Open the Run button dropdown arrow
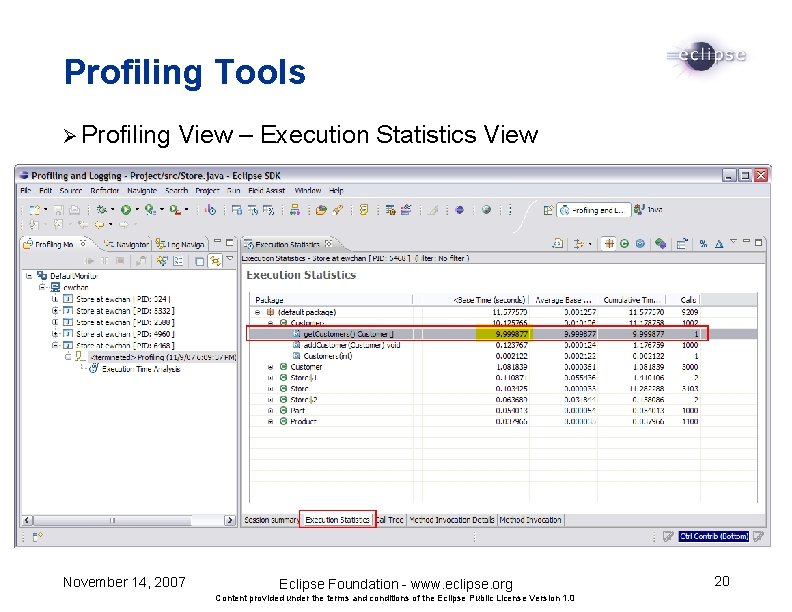The width and height of the screenshot is (792, 612). [137, 210]
